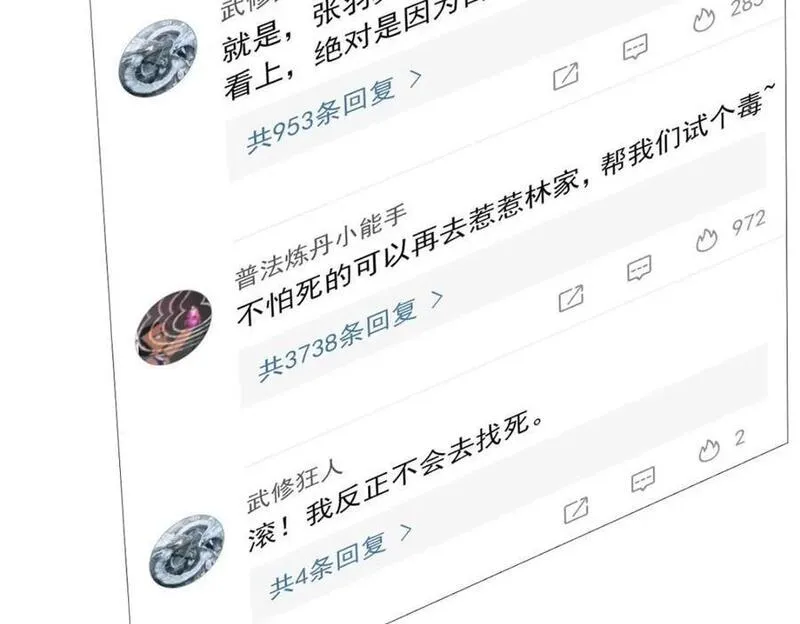Open 普法炼丹小能手's purple avatar

pyautogui.click(x=173, y=327)
